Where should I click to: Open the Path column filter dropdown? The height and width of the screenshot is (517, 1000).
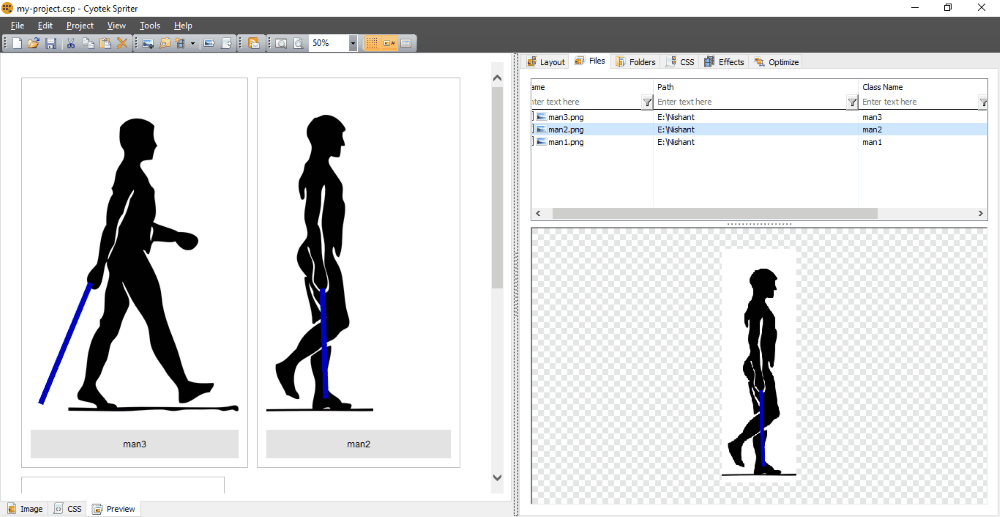click(x=852, y=102)
